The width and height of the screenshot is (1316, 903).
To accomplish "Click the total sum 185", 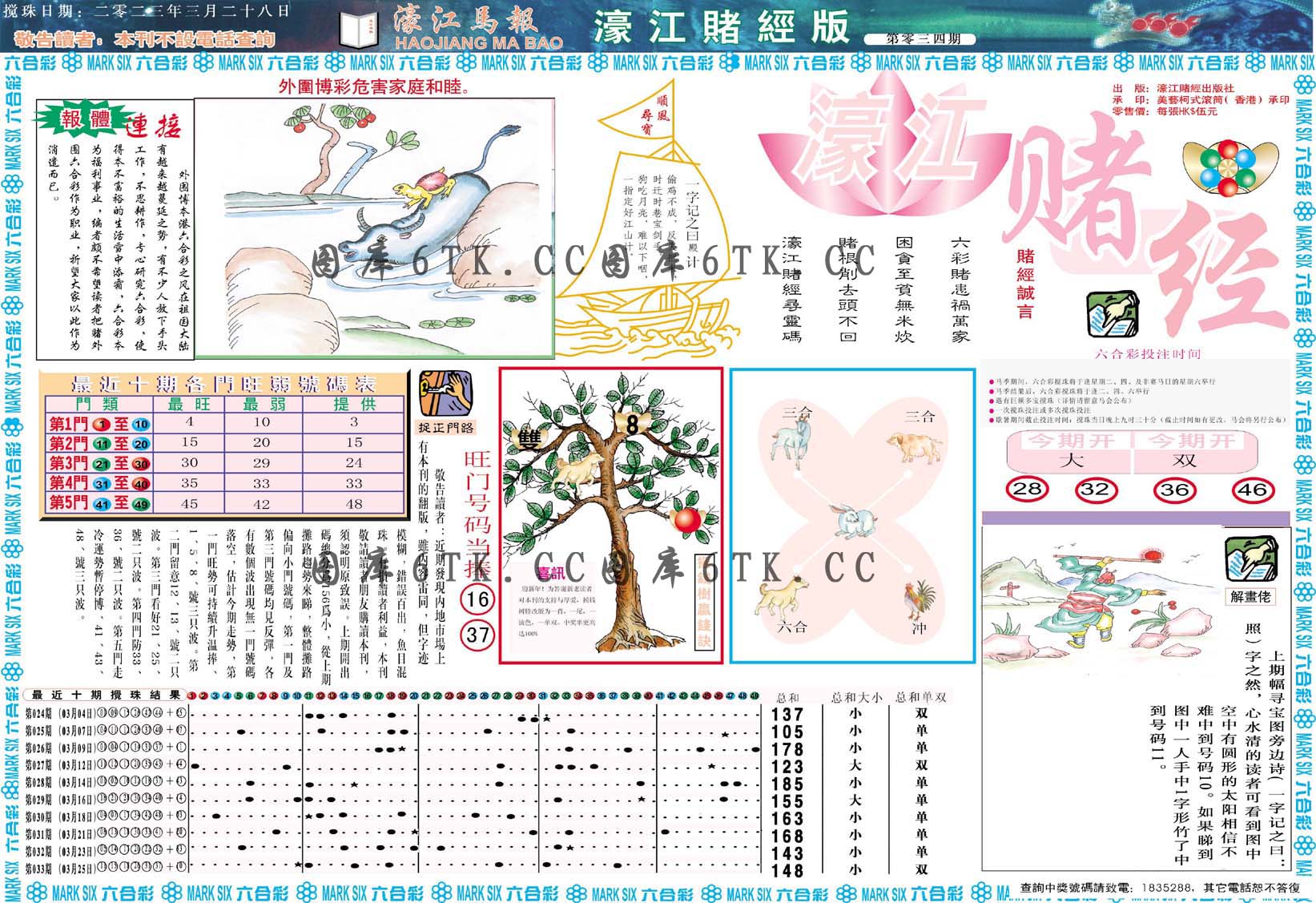I will pyautogui.click(x=788, y=784).
